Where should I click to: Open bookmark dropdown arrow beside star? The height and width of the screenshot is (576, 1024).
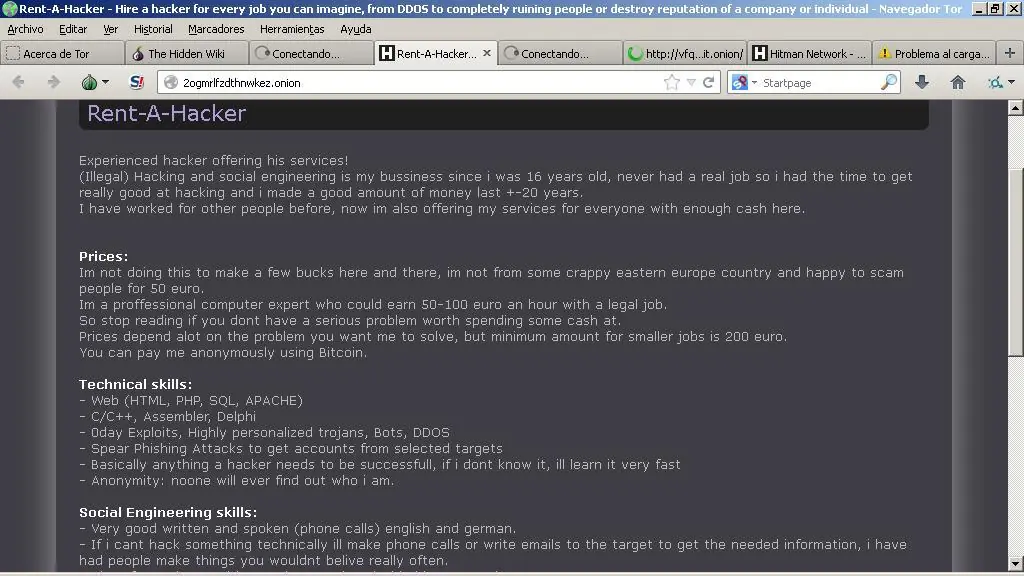[x=691, y=83]
